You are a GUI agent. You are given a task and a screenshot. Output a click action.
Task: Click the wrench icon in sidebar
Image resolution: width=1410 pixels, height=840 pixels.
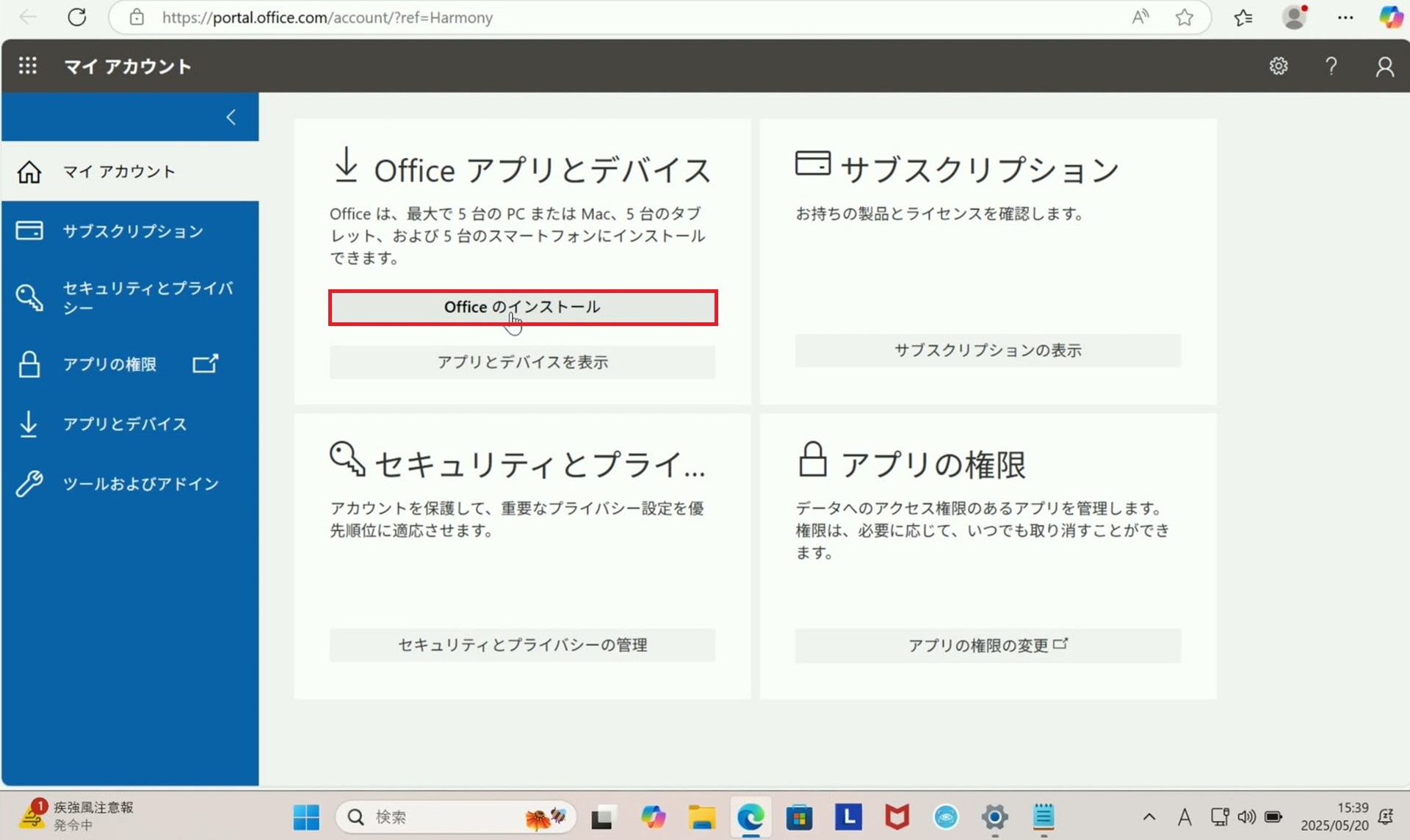click(29, 484)
